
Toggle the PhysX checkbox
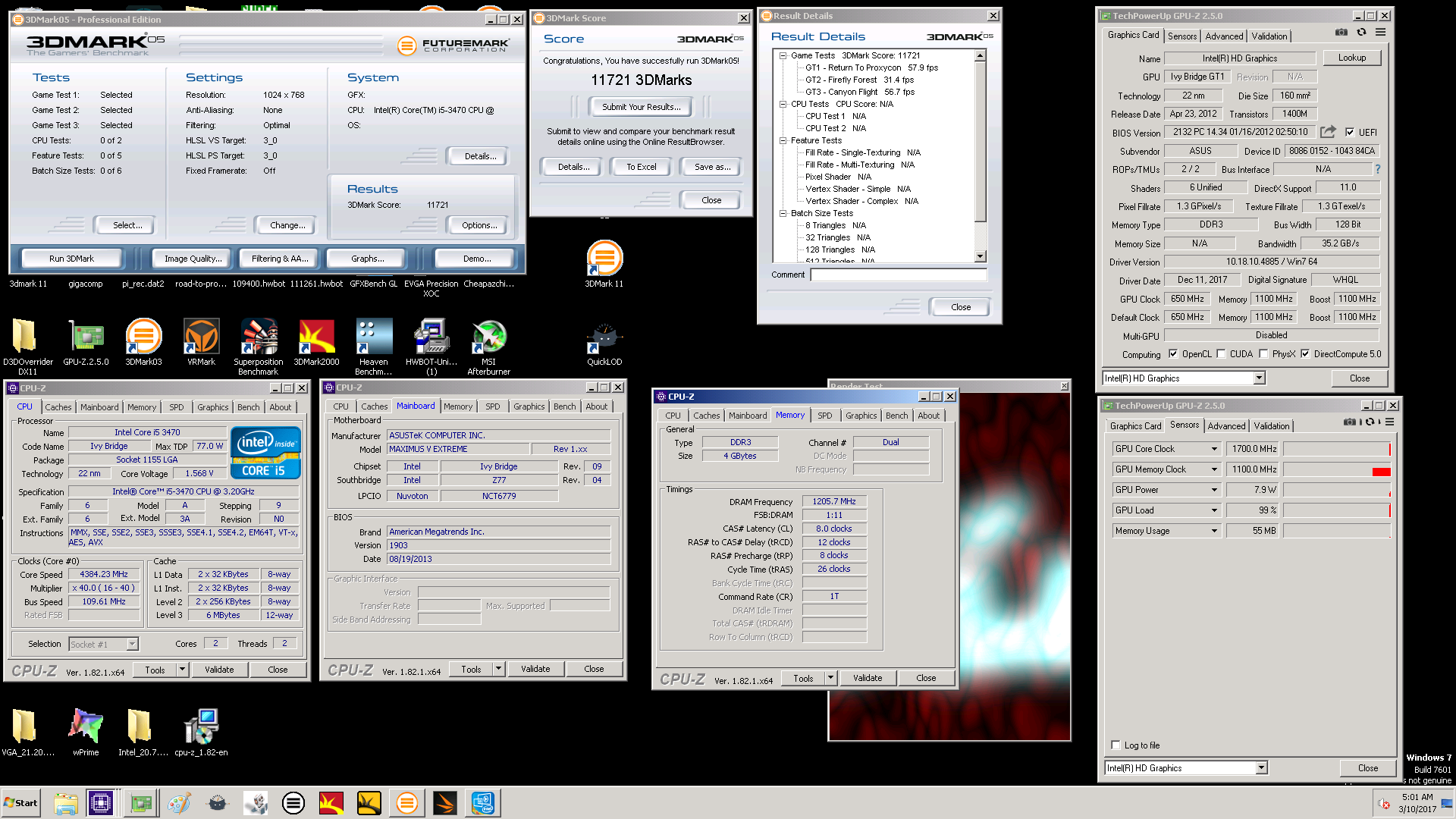coord(1263,354)
